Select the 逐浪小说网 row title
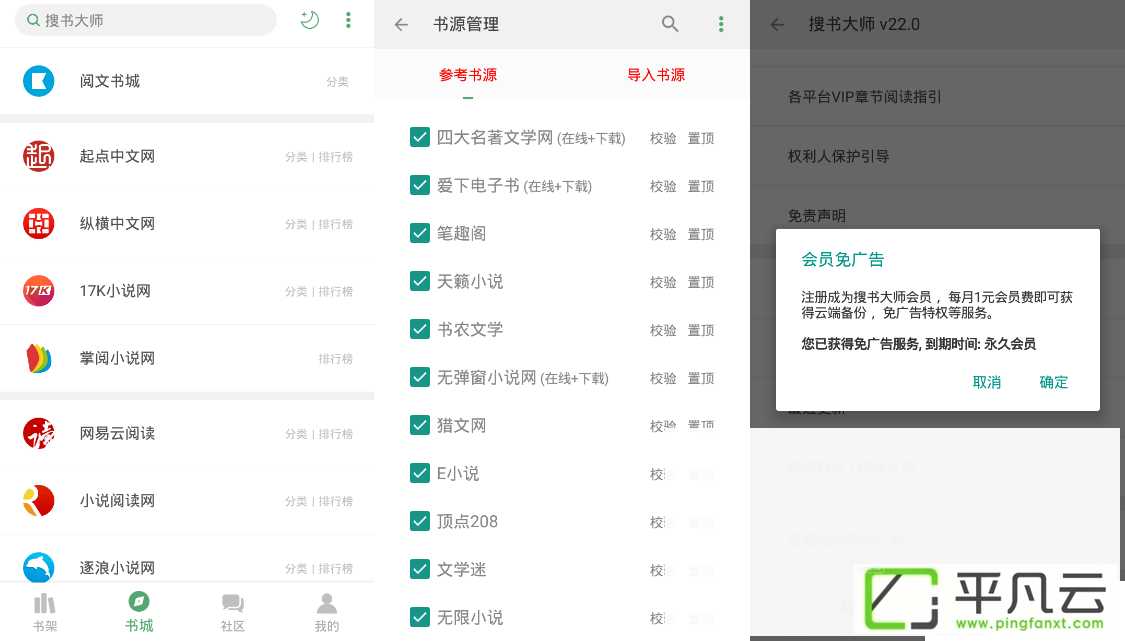 [117, 568]
